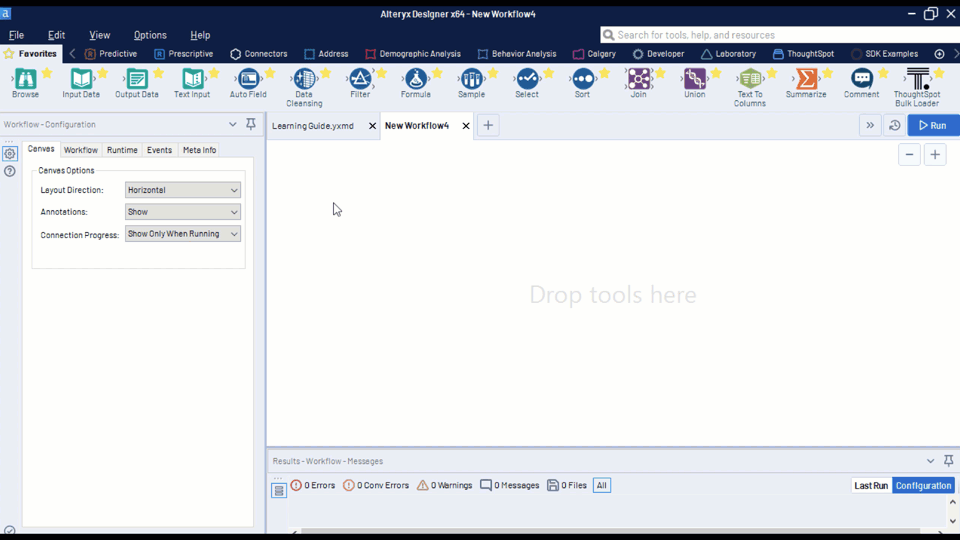Toggle the 0 Warnings filter

click(x=444, y=486)
